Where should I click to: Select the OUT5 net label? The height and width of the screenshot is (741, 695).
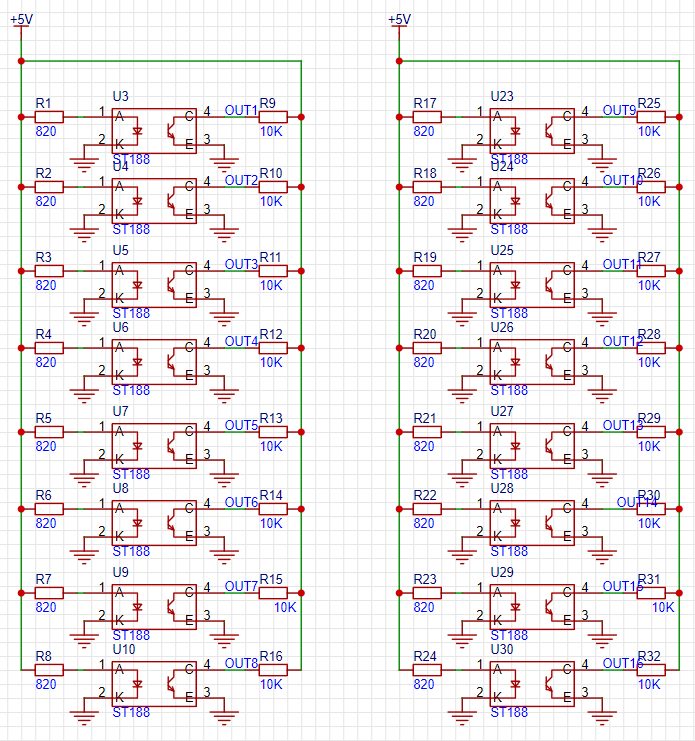pos(241,425)
